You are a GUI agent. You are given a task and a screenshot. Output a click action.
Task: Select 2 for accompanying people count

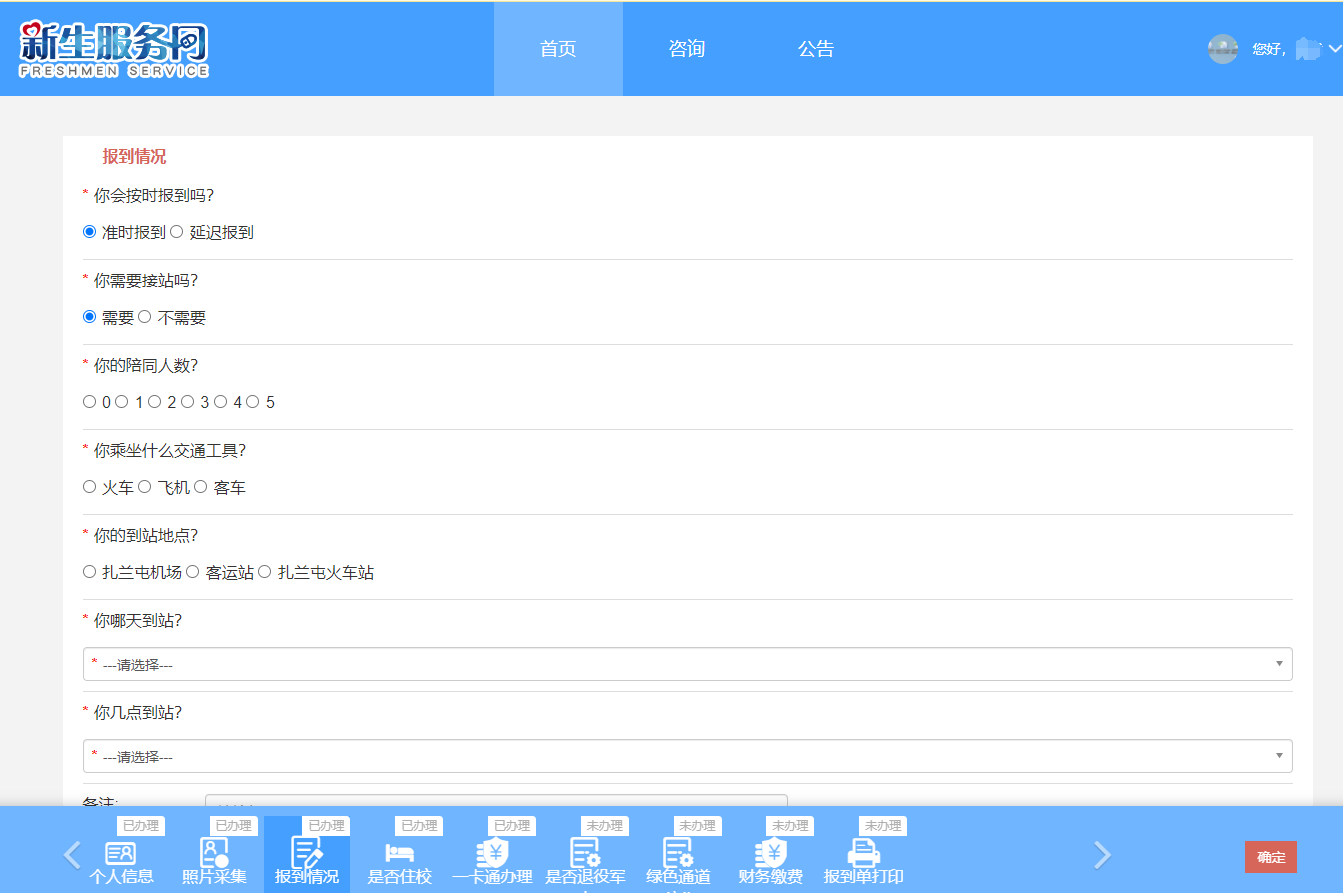pyautogui.click(x=155, y=402)
